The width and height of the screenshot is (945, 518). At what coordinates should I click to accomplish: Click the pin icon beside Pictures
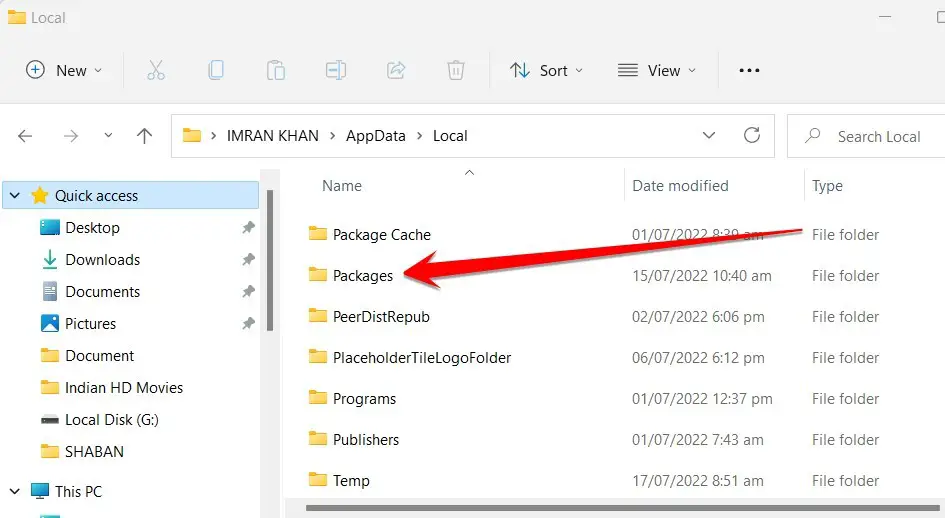(248, 323)
